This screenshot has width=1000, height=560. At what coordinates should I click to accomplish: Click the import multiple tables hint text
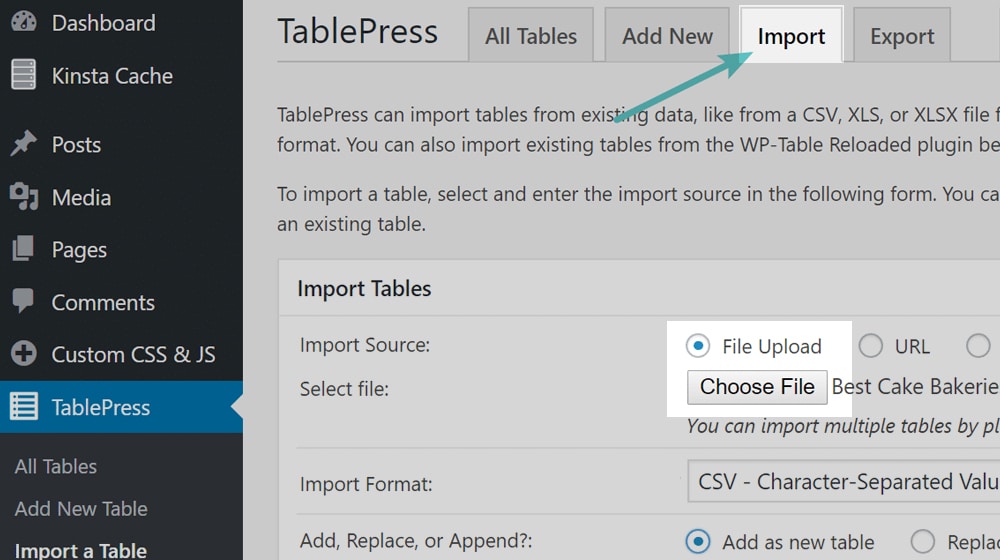[843, 426]
